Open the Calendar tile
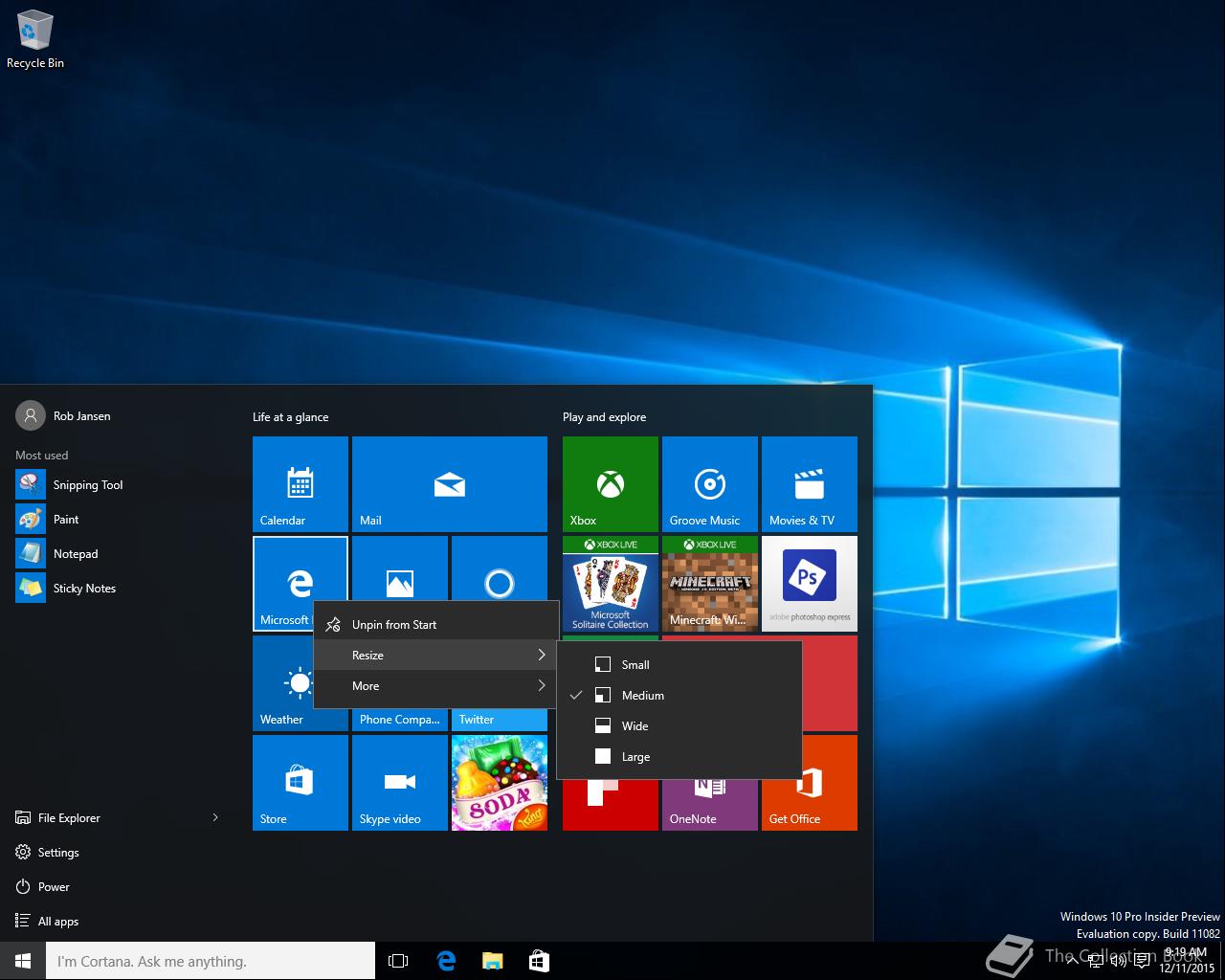Image resolution: width=1225 pixels, height=980 pixels. pyautogui.click(x=301, y=484)
